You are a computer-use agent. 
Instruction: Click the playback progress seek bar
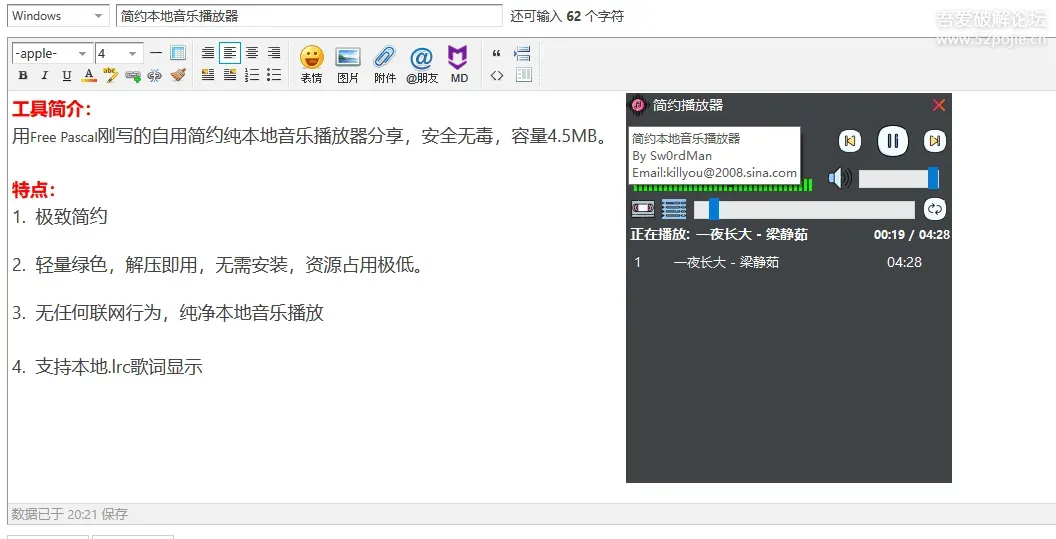[805, 210]
